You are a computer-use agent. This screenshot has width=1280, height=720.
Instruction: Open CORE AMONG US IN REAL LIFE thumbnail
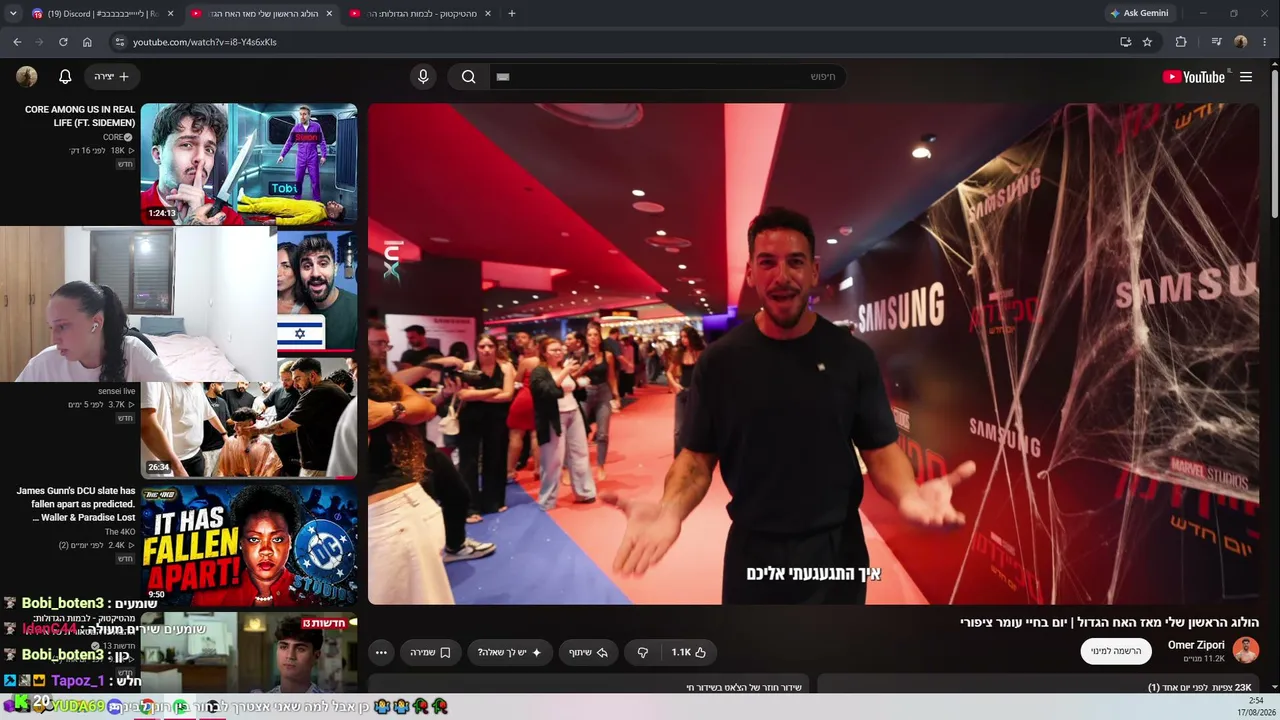pyautogui.click(x=249, y=163)
